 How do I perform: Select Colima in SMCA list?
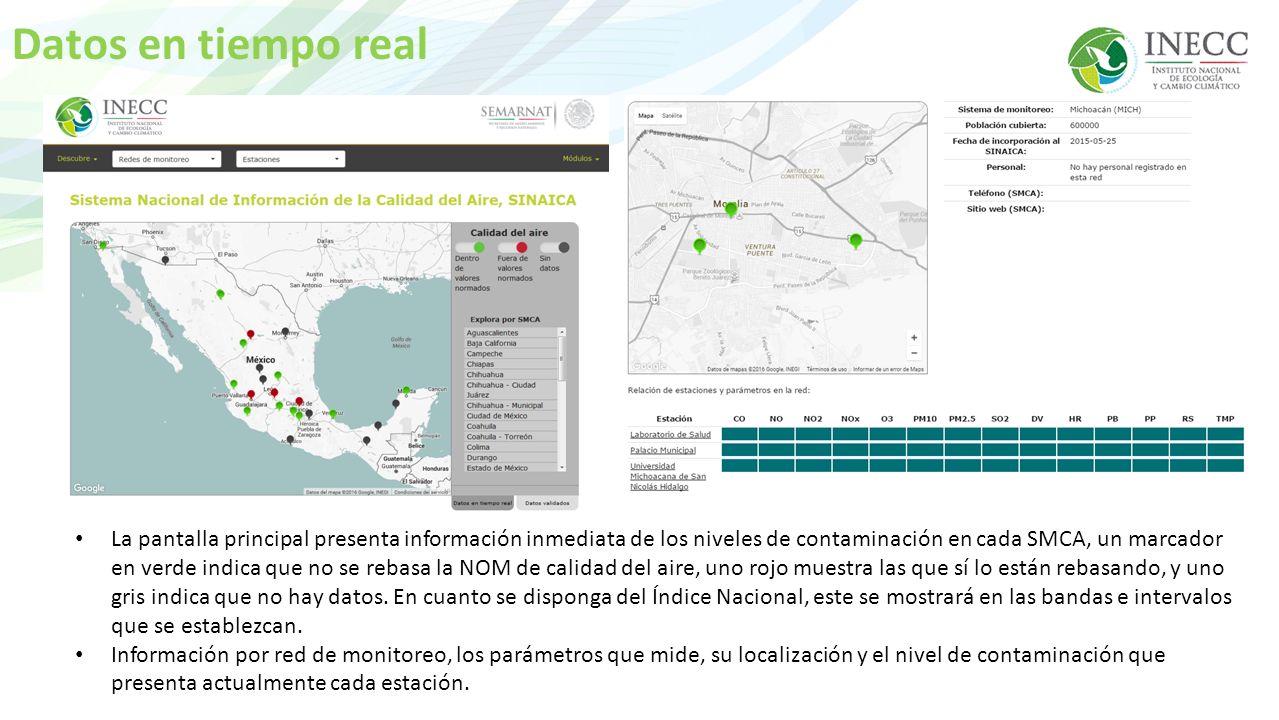[x=511, y=447]
